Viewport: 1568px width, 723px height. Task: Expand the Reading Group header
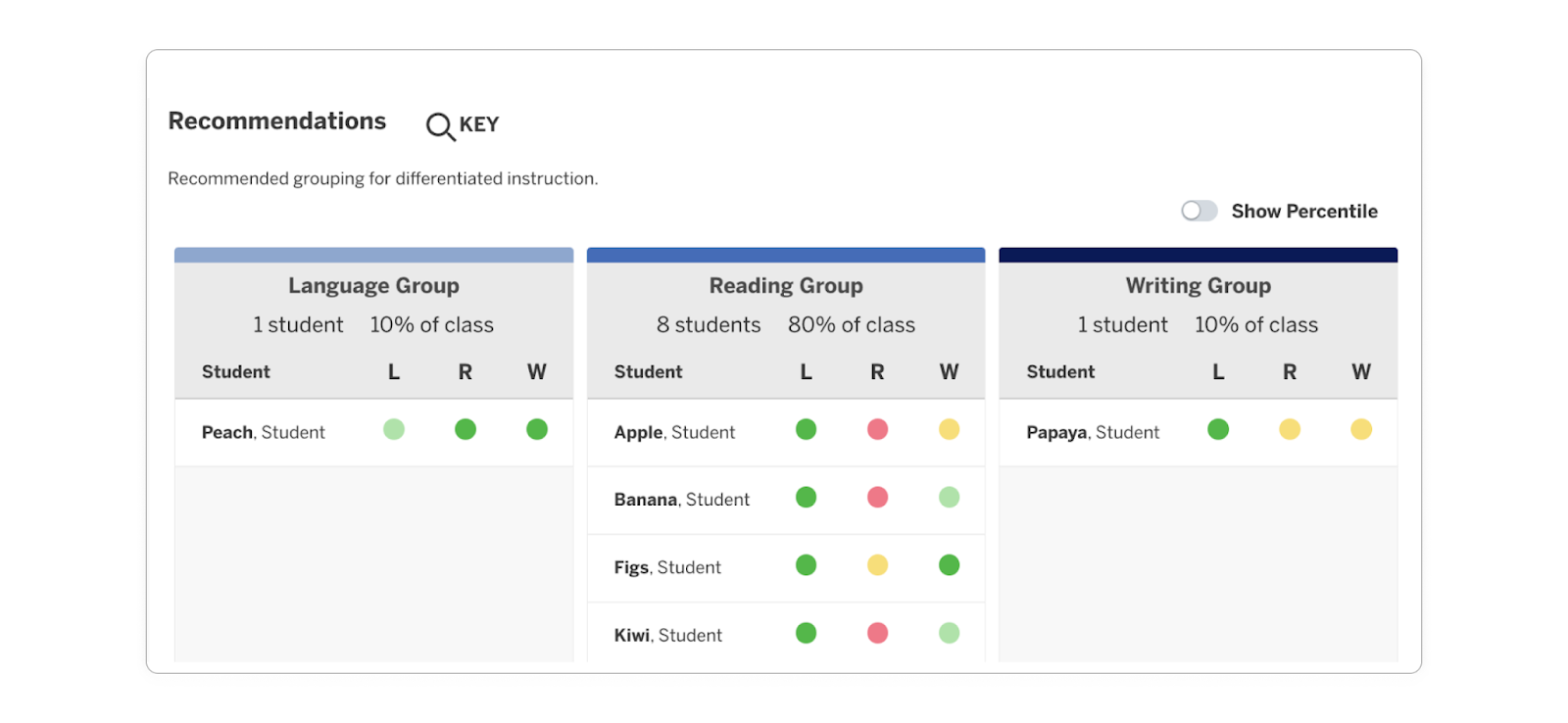click(x=785, y=285)
